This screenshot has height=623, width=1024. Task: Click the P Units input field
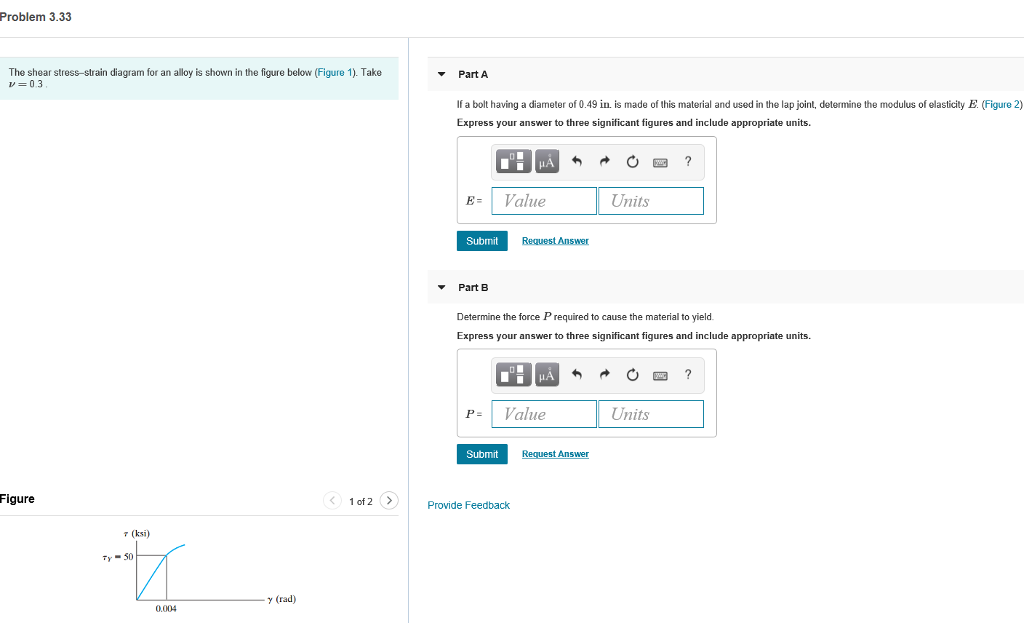coord(651,414)
